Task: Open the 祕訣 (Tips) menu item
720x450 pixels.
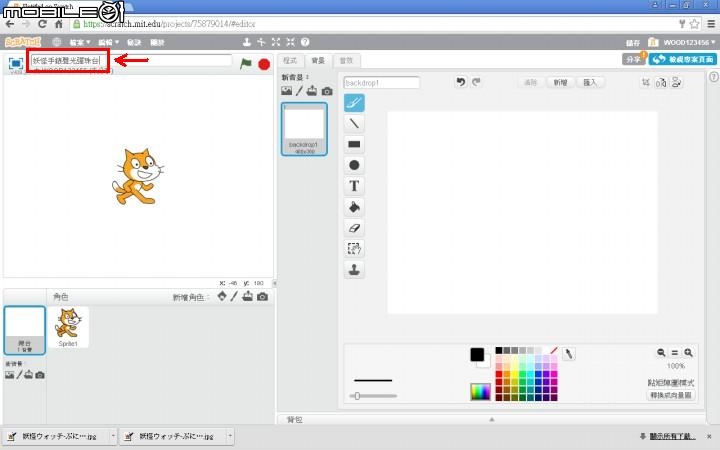Action: click(x=134, y=42)
